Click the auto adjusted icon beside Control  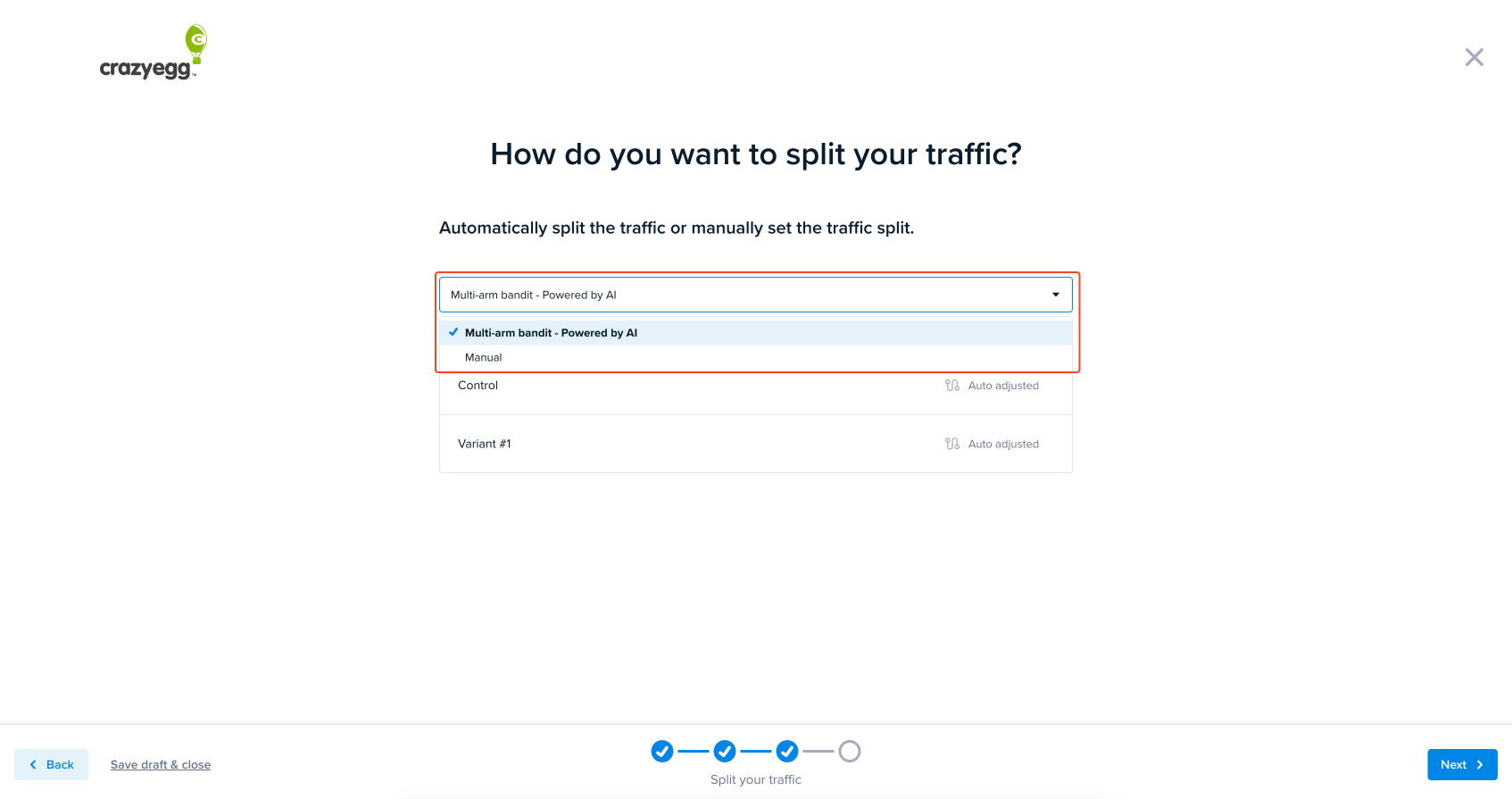pyautogui.click(x=952, y=386)
